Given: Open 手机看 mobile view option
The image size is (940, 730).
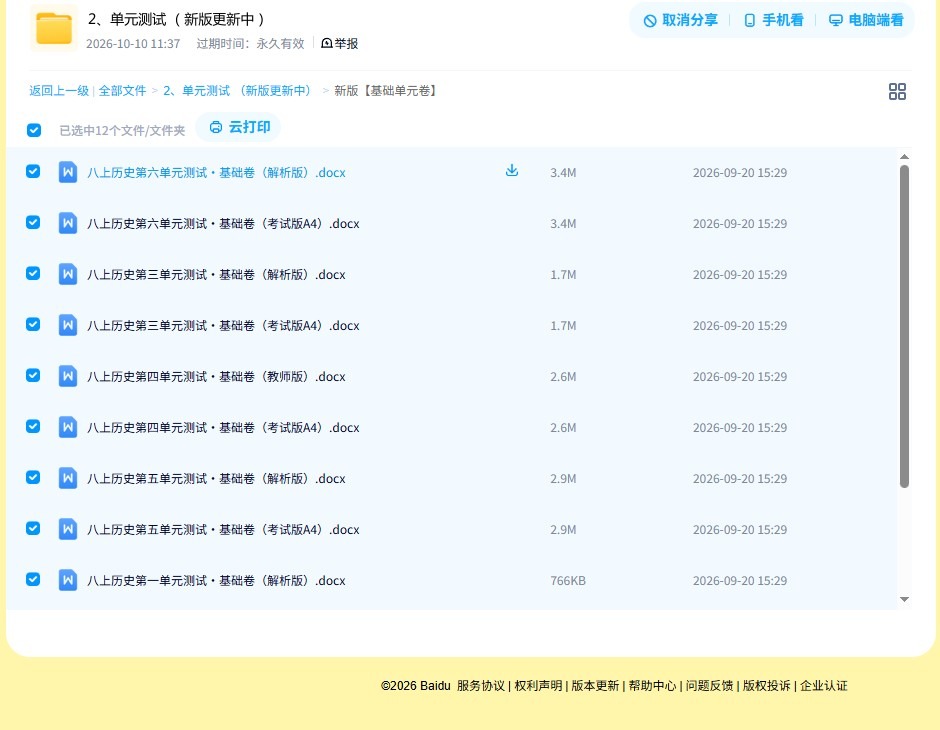Looking at the screenshot, I should tap(773, 20).
